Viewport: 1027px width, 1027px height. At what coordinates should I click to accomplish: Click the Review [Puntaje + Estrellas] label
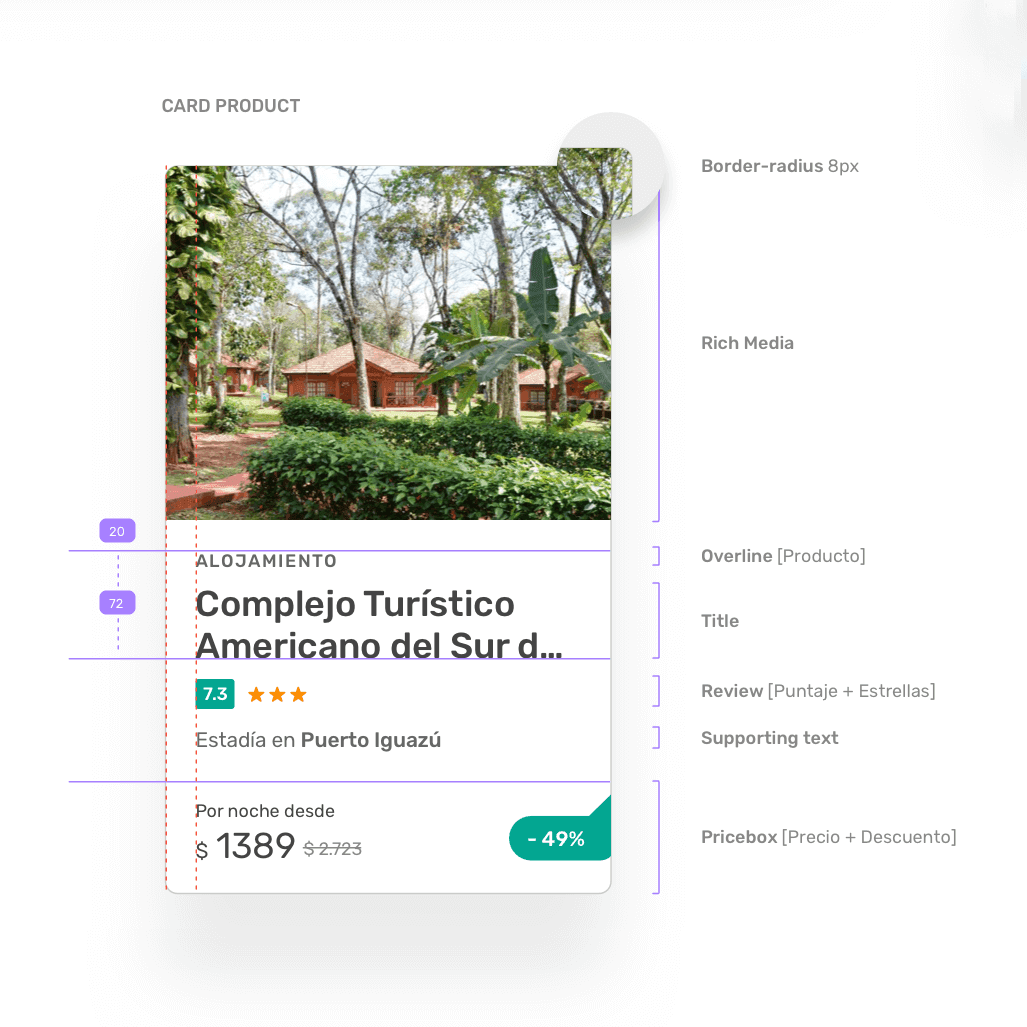coord(818,691)
